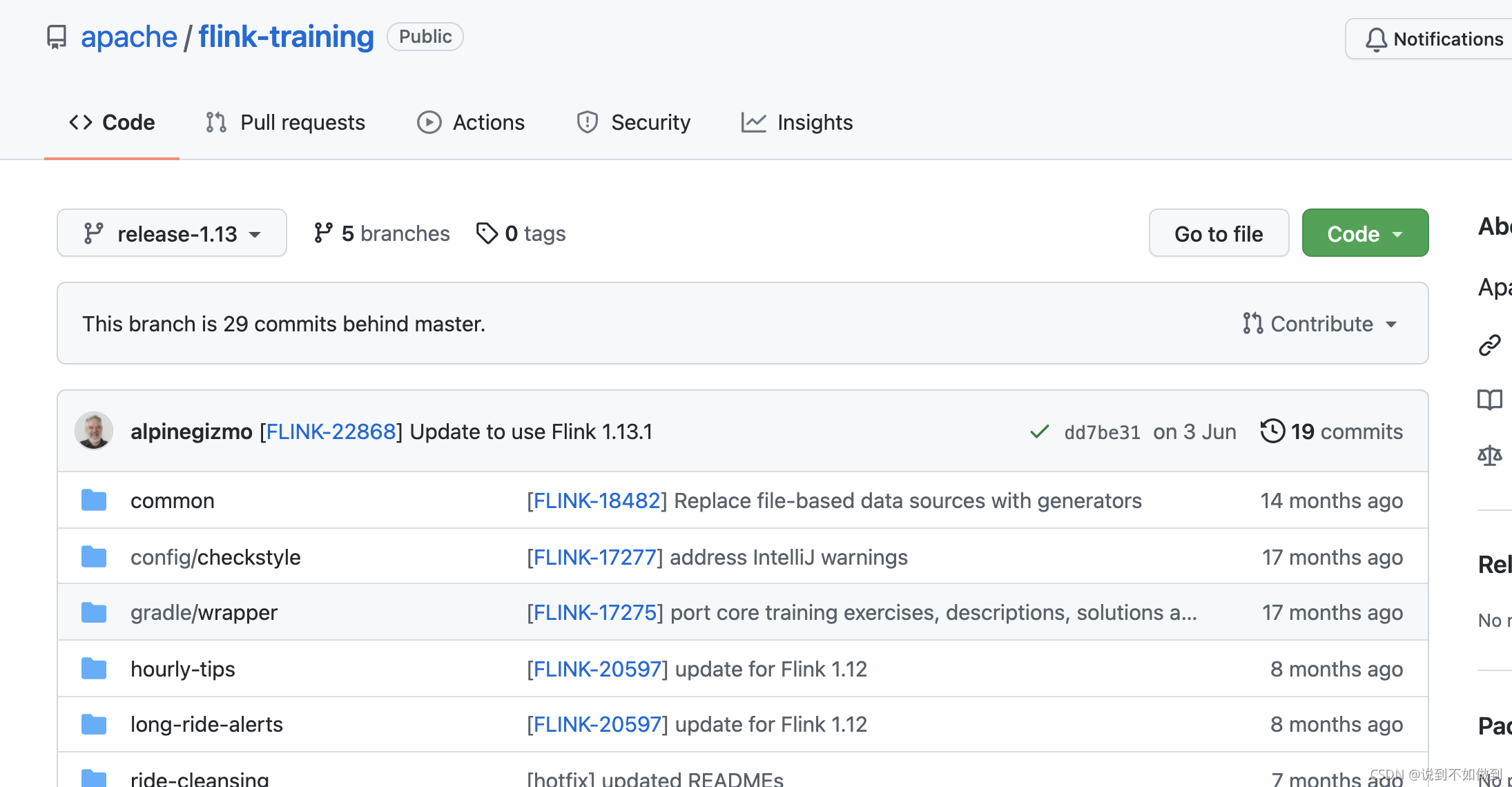View the 0 tags link
The width and height of the screenshot is (1512, 787).
[x=521, y=233]
